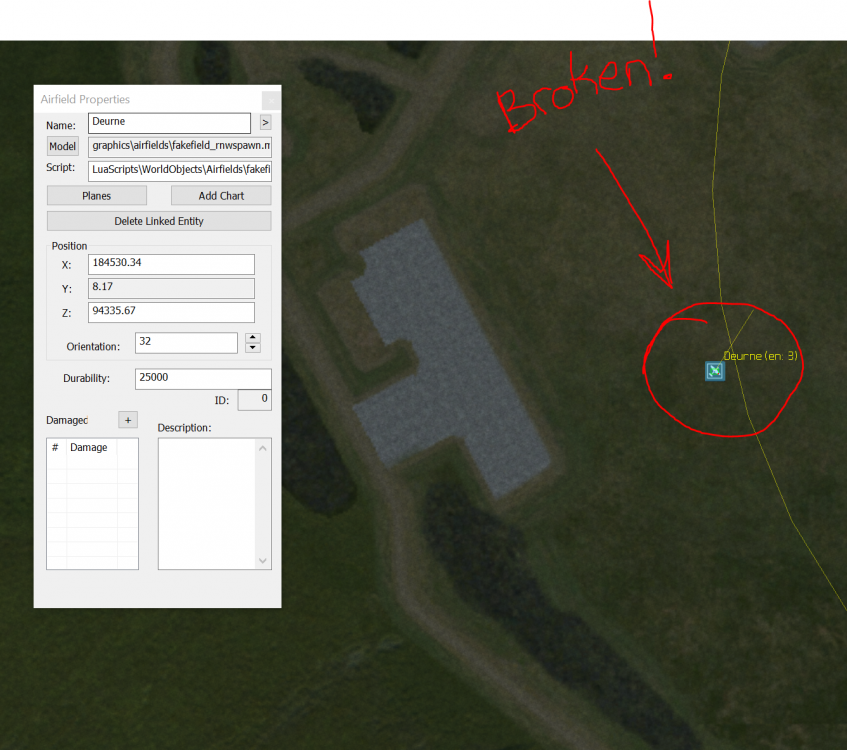The image size is (847, 750).
Task: Click the plus button beside Damaged
Action: 128,420
